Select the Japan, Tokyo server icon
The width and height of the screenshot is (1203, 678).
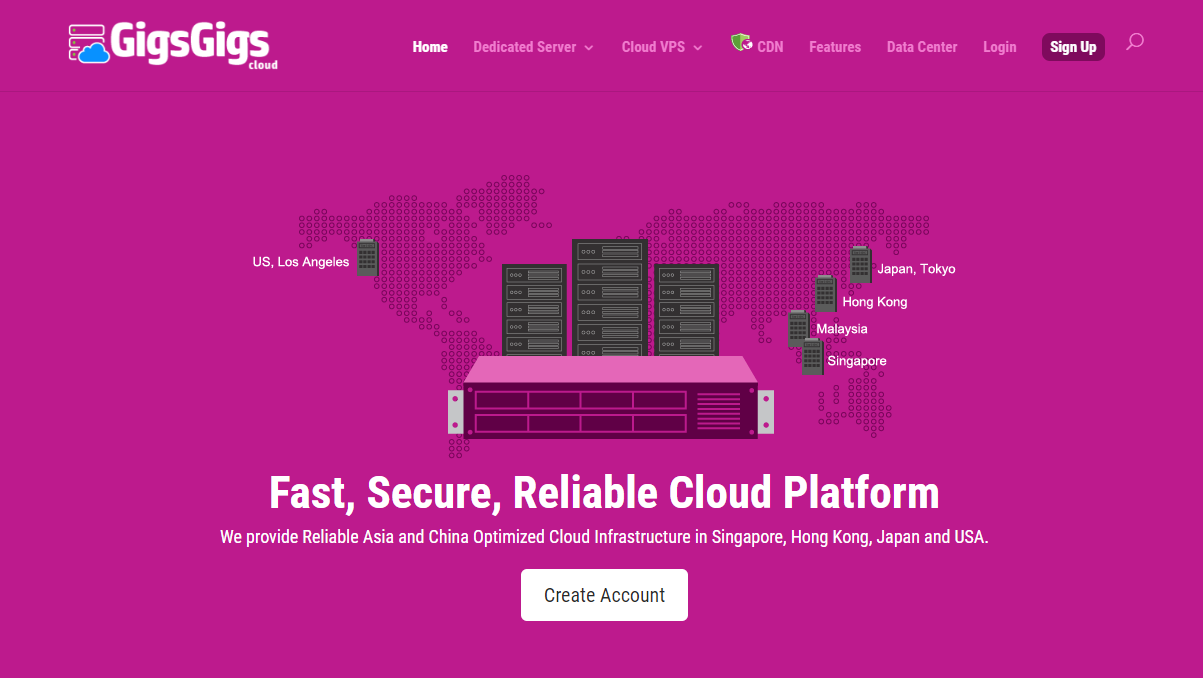point(860,265)
